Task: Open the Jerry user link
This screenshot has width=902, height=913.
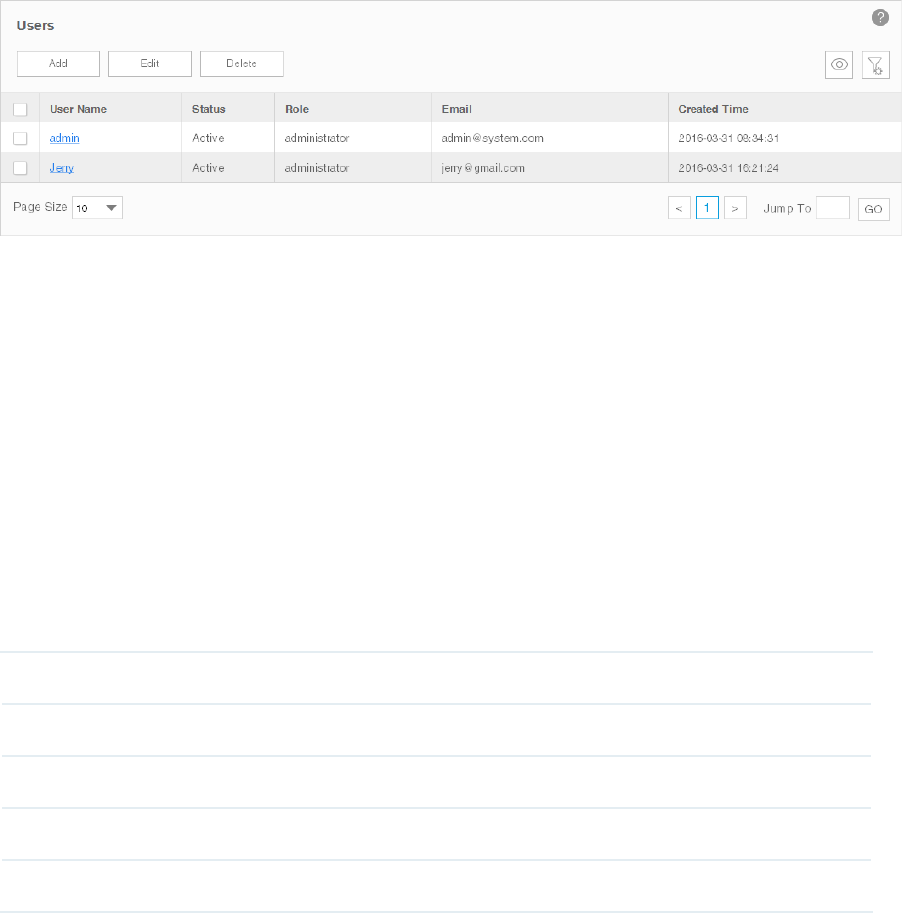Action: (62, 168)
